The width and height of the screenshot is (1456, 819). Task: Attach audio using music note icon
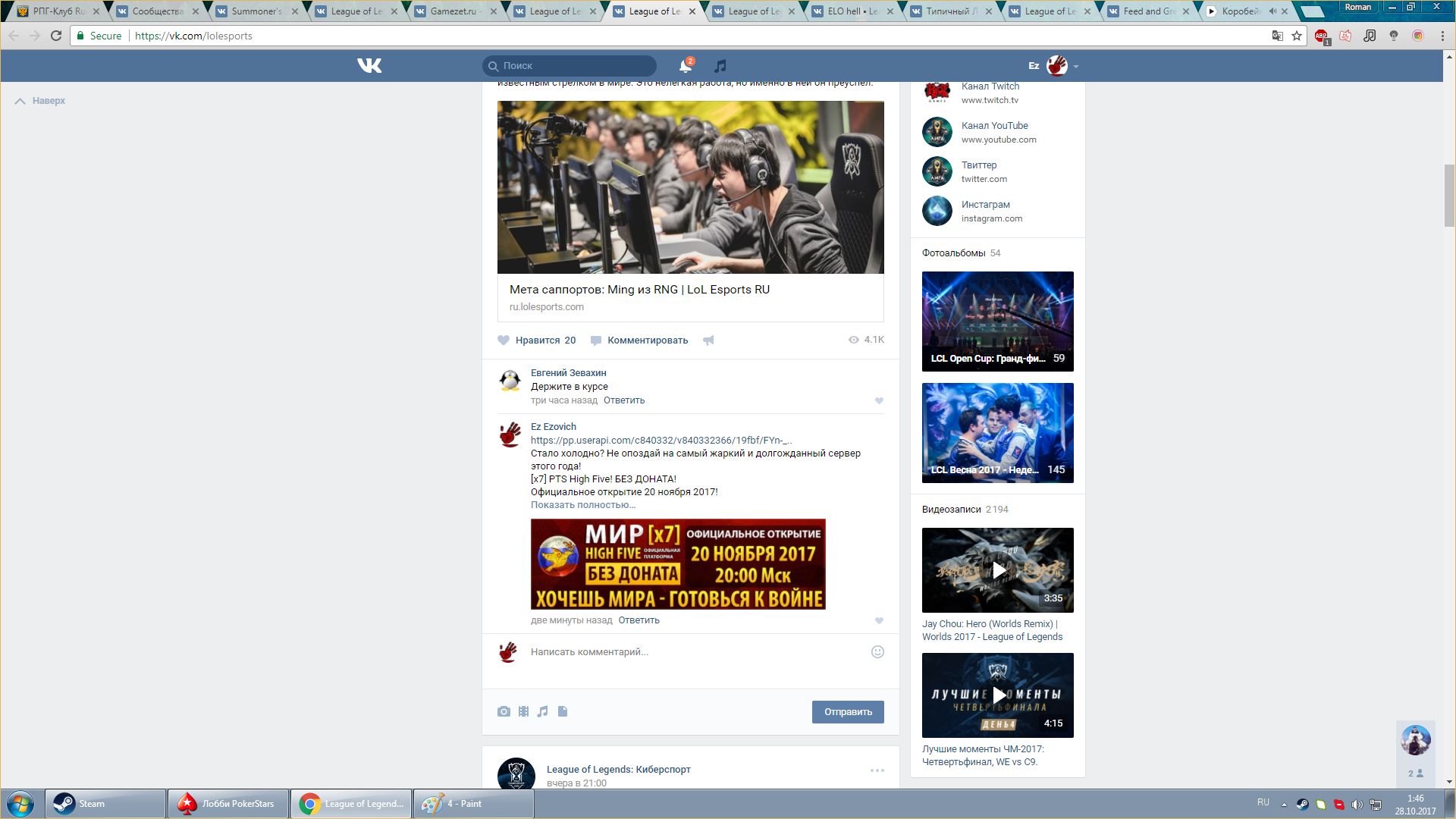point(542,711)
